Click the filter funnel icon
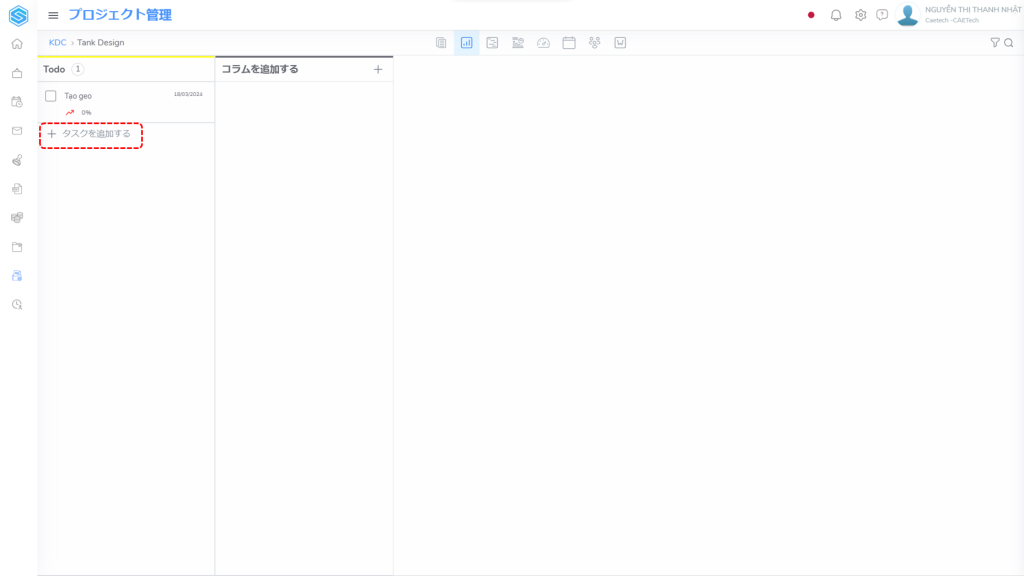Viewport: 1024px width, 576px height. pyautogui.click(x=994, y=43)
